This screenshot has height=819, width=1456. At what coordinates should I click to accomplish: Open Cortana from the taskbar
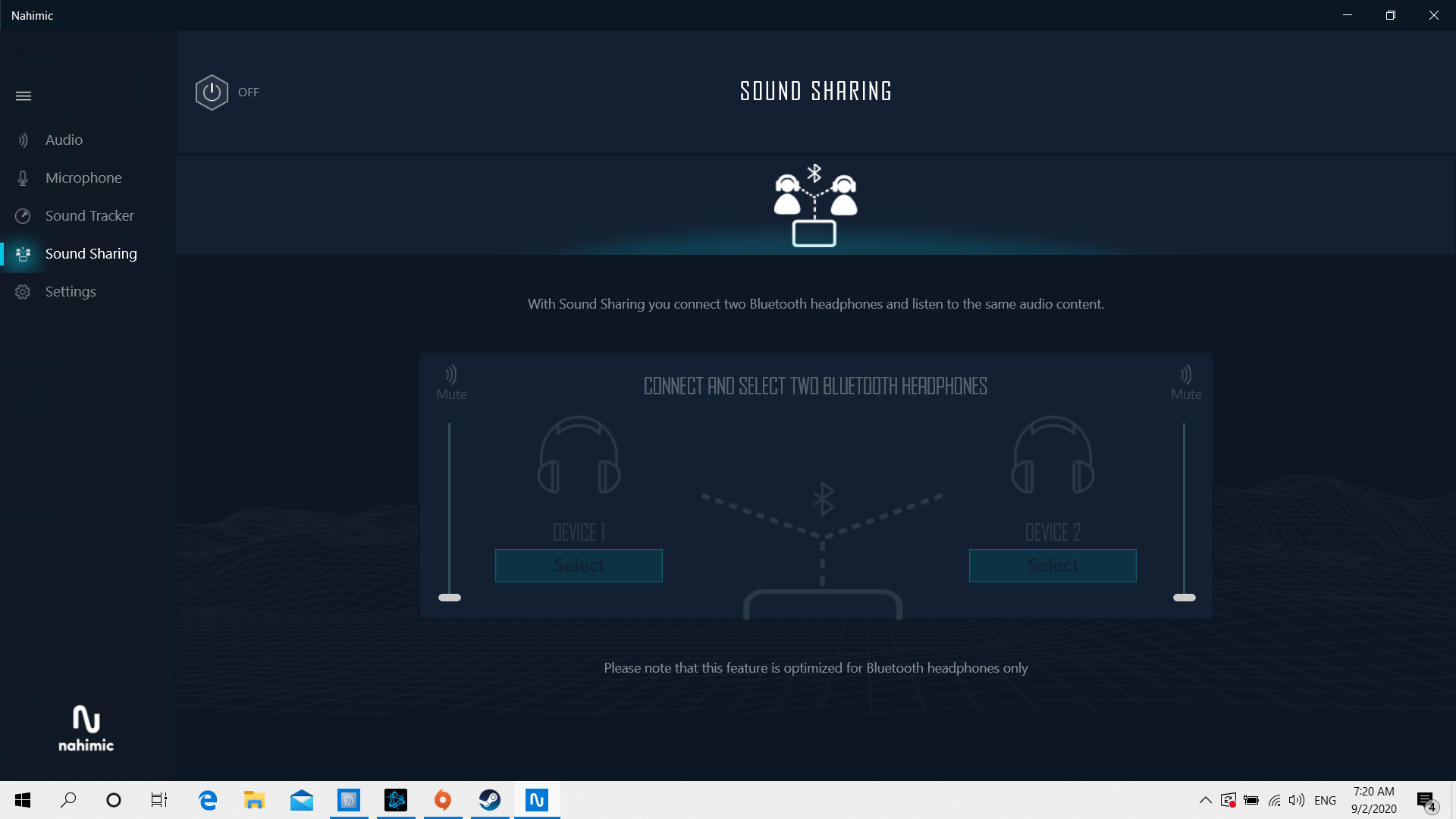pyautogui.click(x=114, y=800)
